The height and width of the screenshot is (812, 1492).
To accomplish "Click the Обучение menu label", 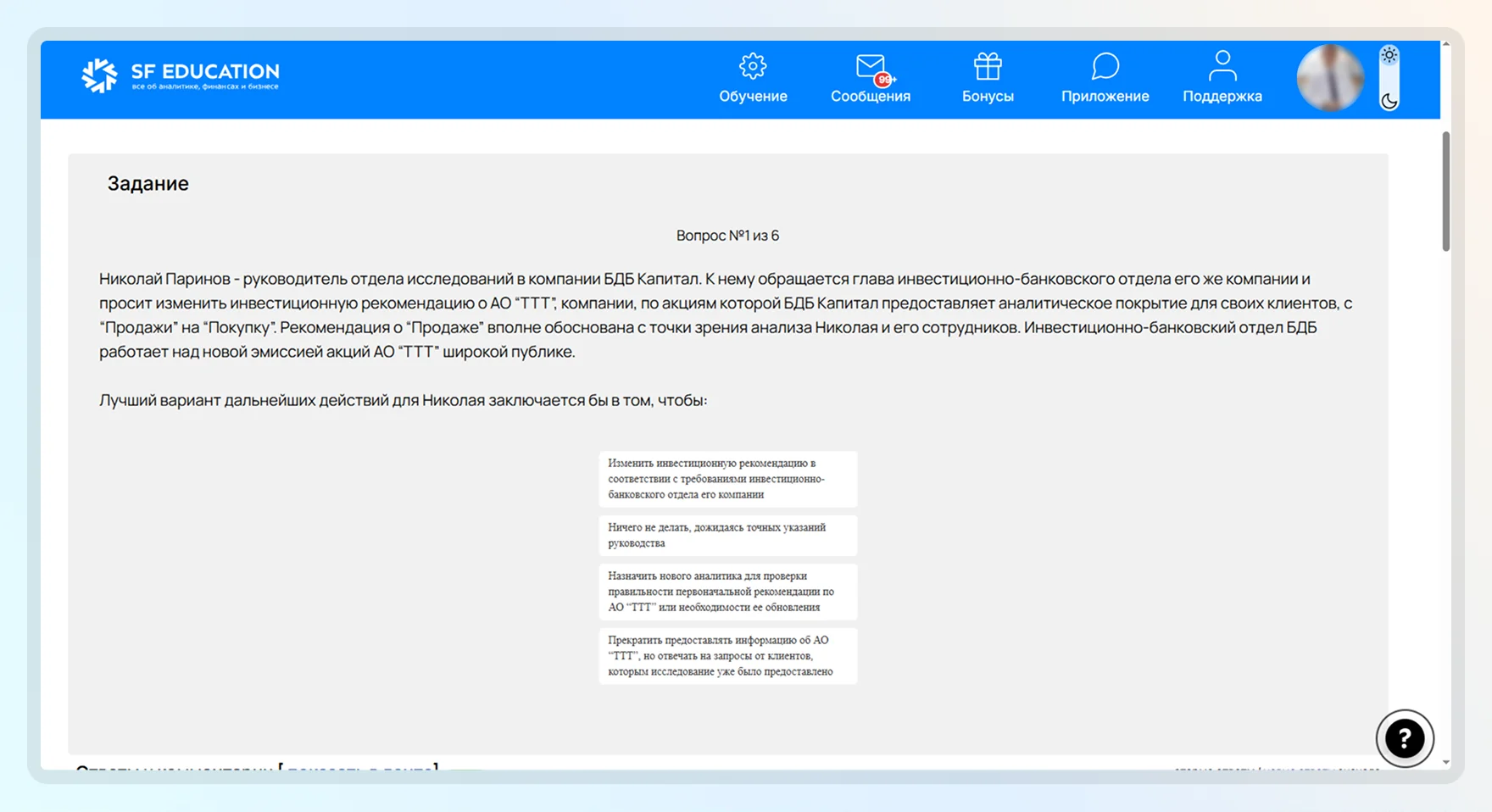I will [753, 97].
